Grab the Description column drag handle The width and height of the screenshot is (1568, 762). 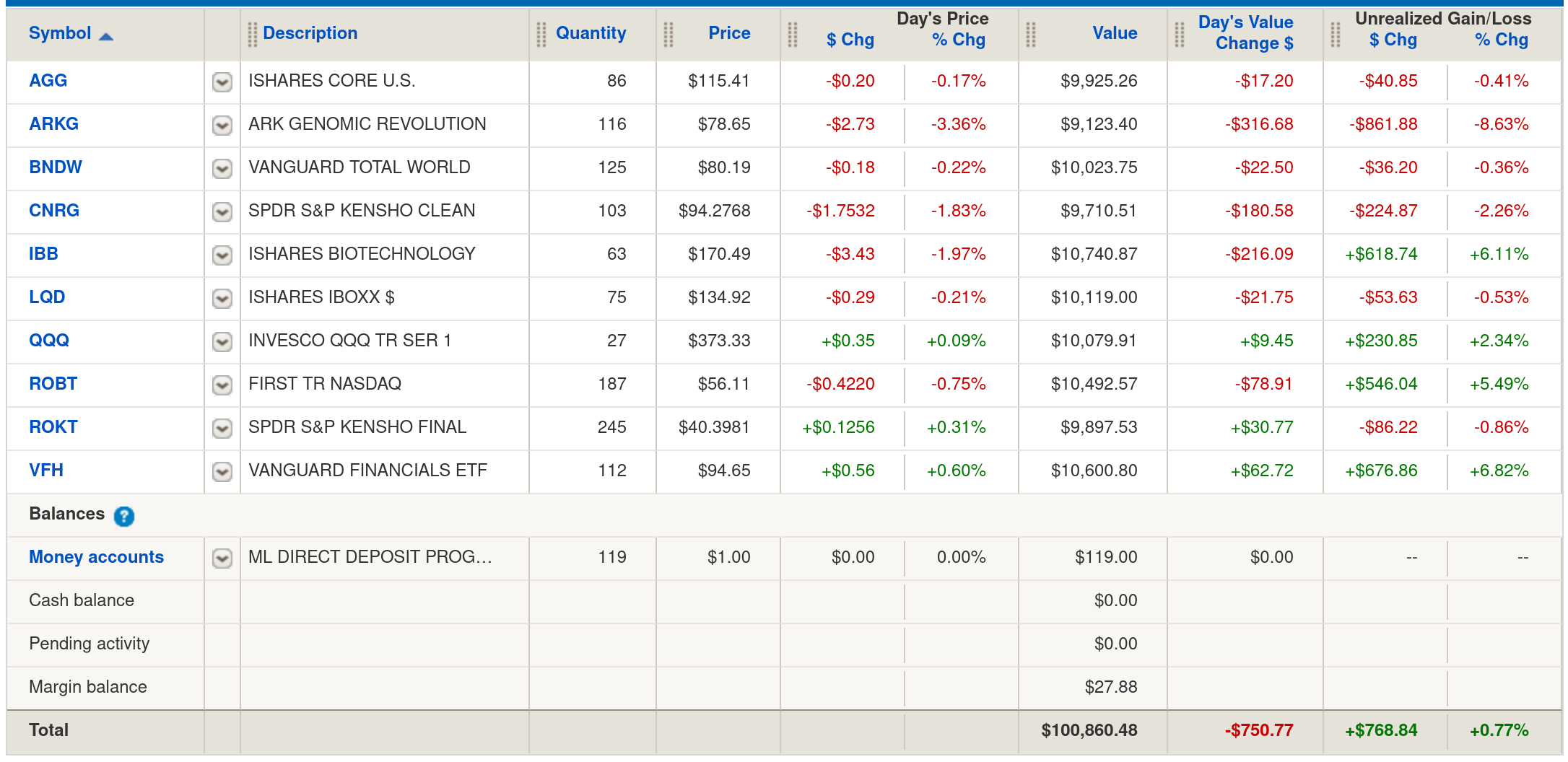[252, 34]
